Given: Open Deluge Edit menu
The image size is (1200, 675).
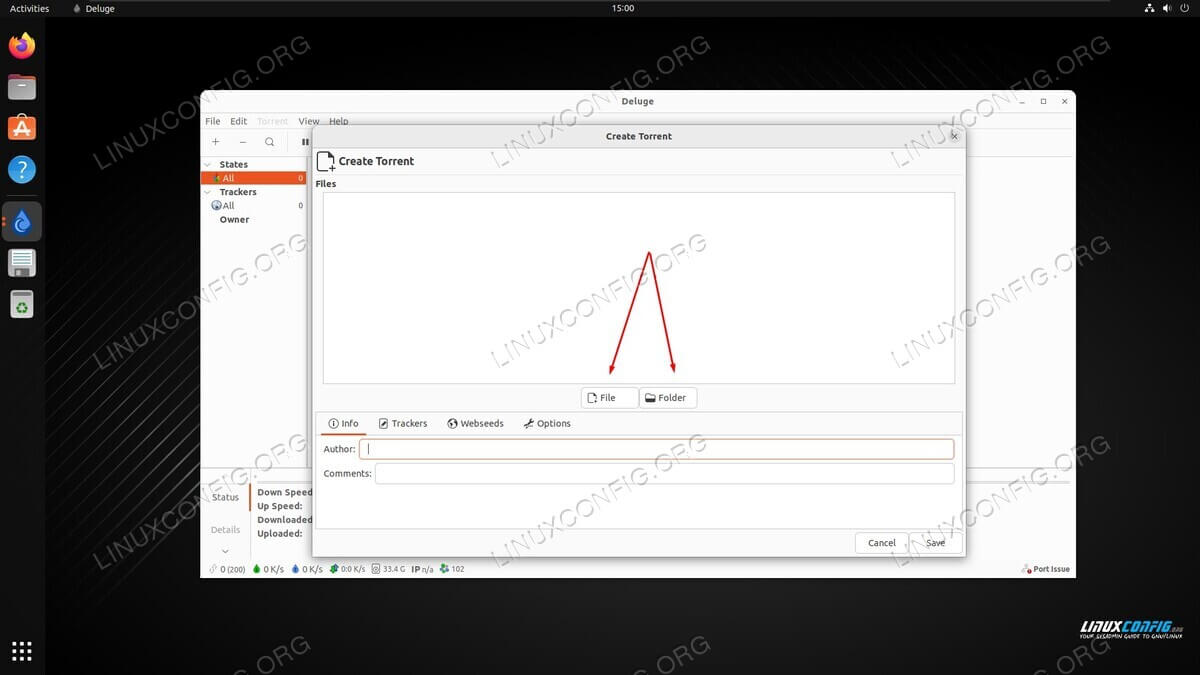Looking at the screenshot, I should (238, 121).
